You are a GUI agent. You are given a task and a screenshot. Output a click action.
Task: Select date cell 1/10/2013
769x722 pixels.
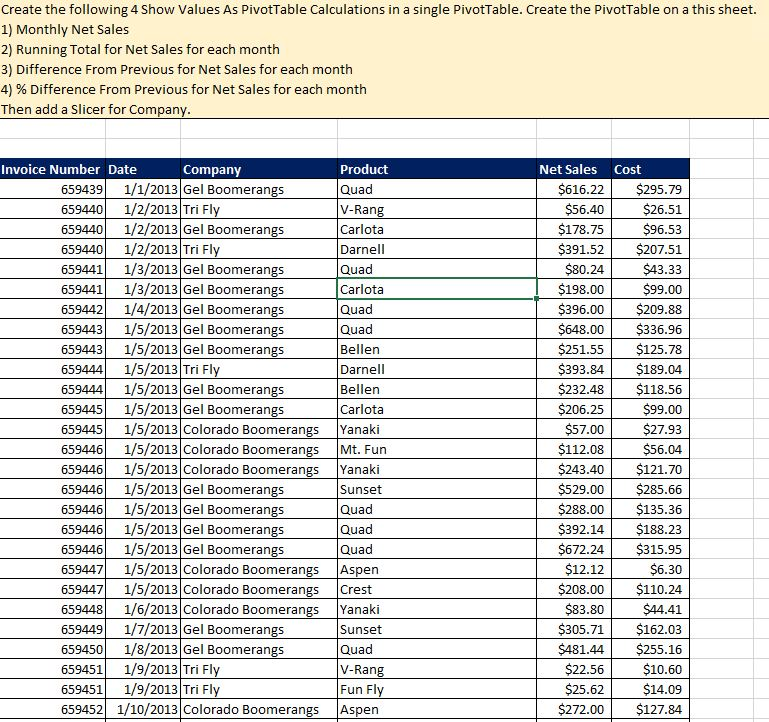143,710
